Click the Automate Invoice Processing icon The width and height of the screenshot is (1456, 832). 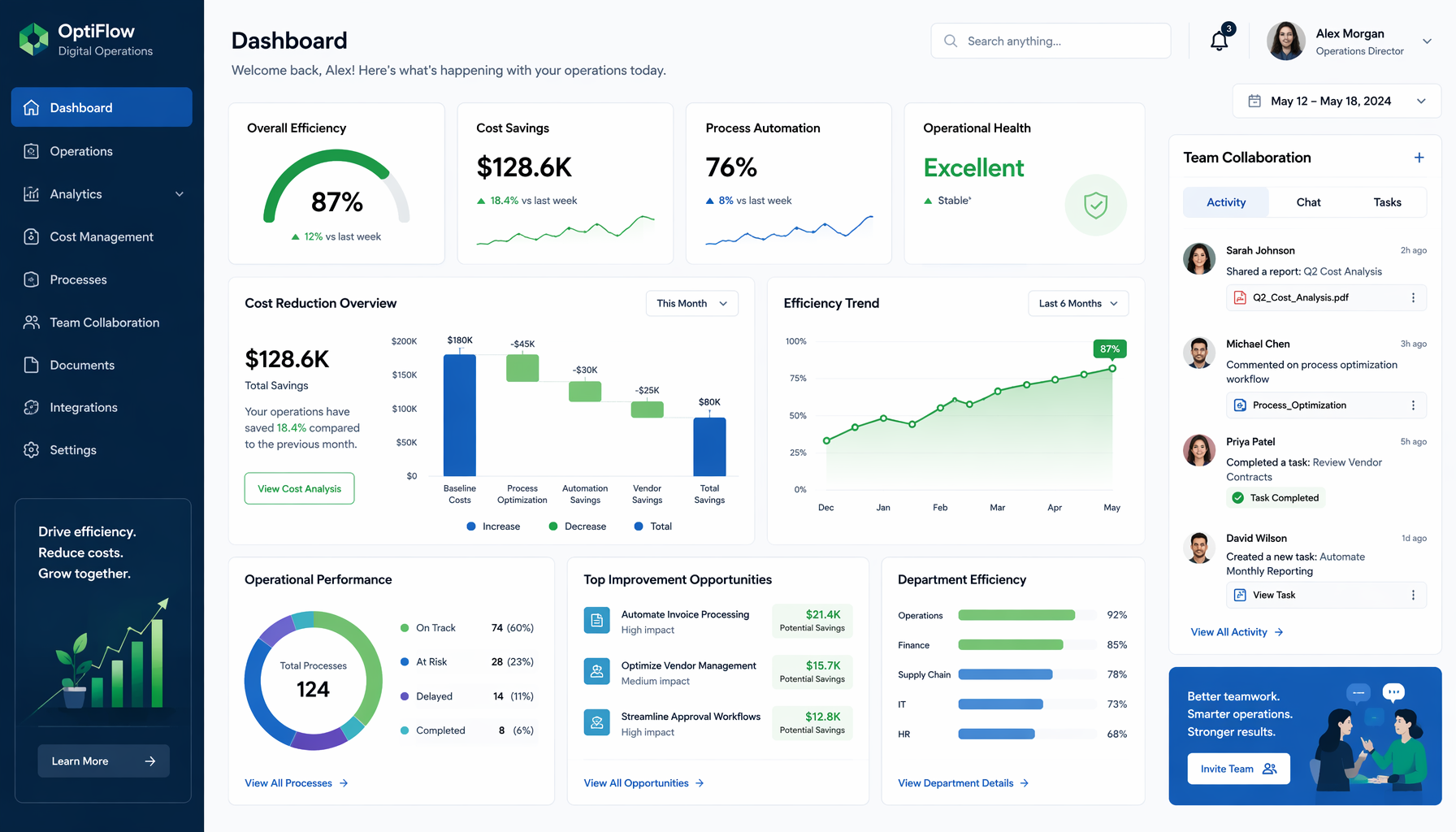pyautogui.click(x=597, y=621)
